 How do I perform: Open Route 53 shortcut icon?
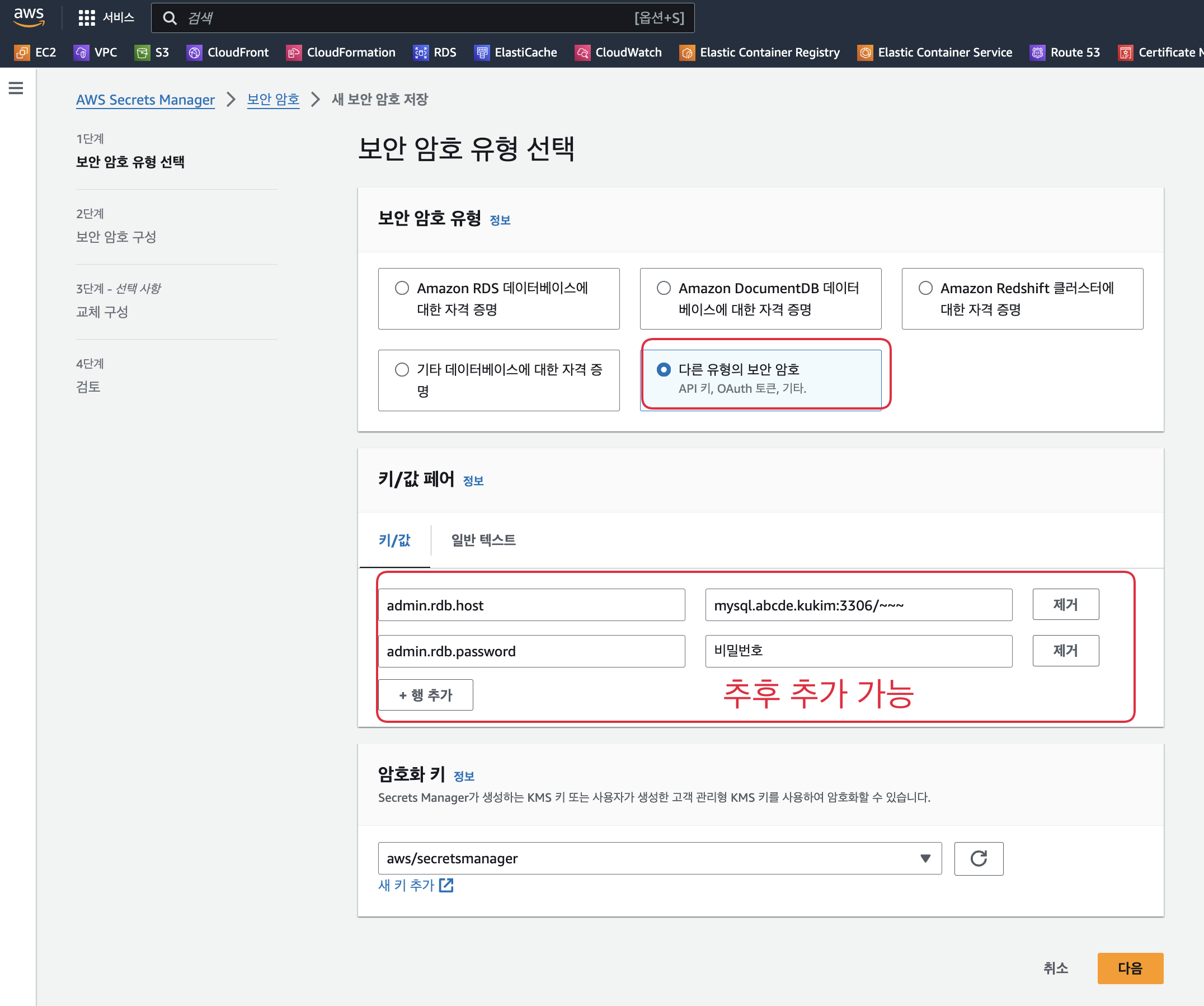1037,53
